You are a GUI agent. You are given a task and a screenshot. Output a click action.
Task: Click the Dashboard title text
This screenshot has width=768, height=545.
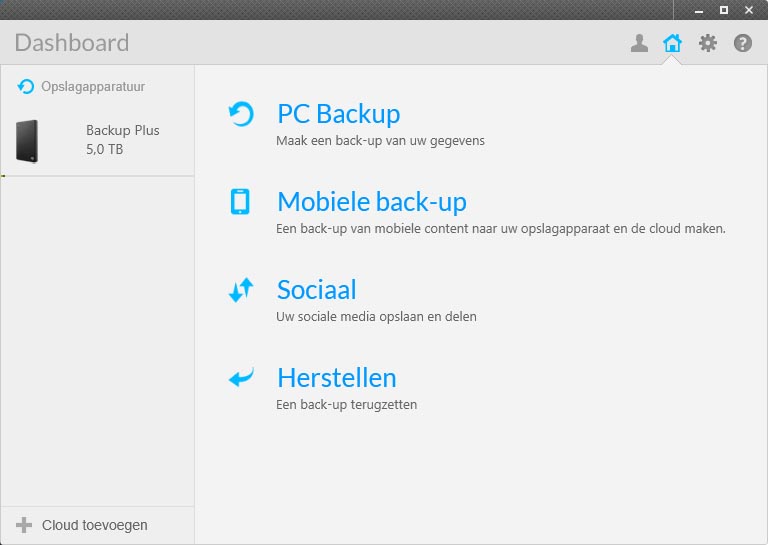pyautogui.click(x=72, y=43)
